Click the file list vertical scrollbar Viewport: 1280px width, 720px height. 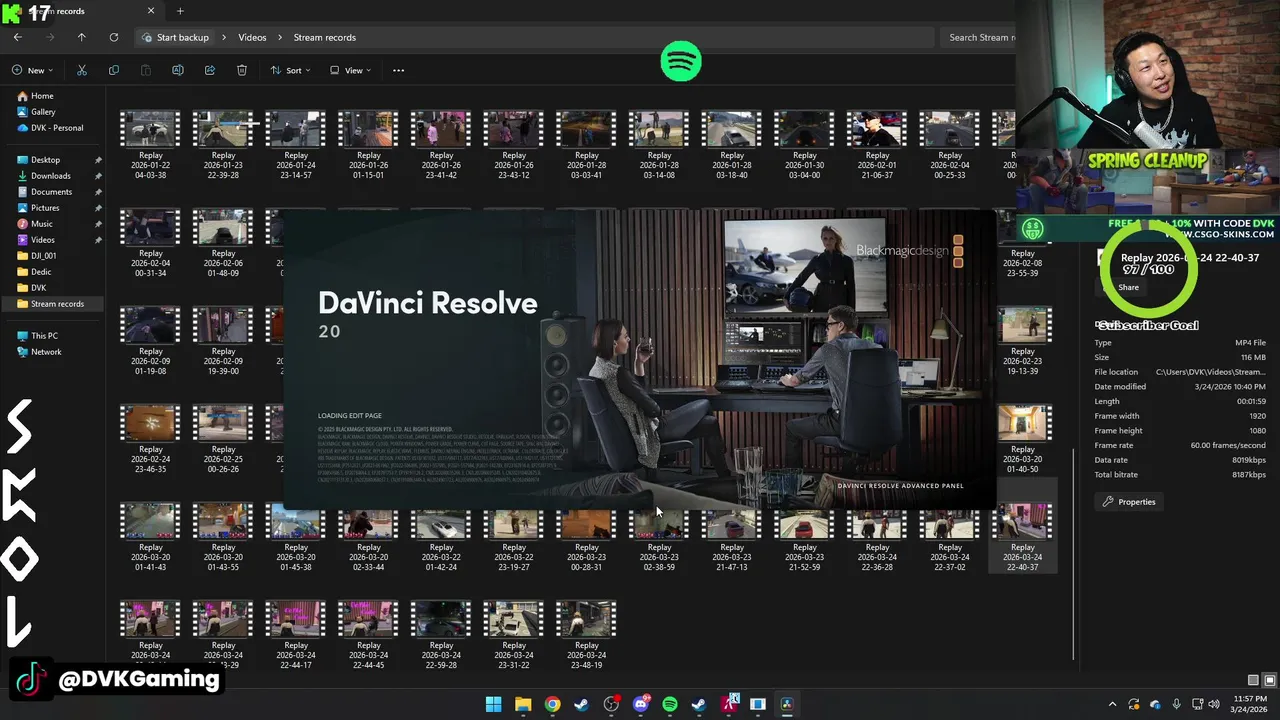(x=1074, y=555)
